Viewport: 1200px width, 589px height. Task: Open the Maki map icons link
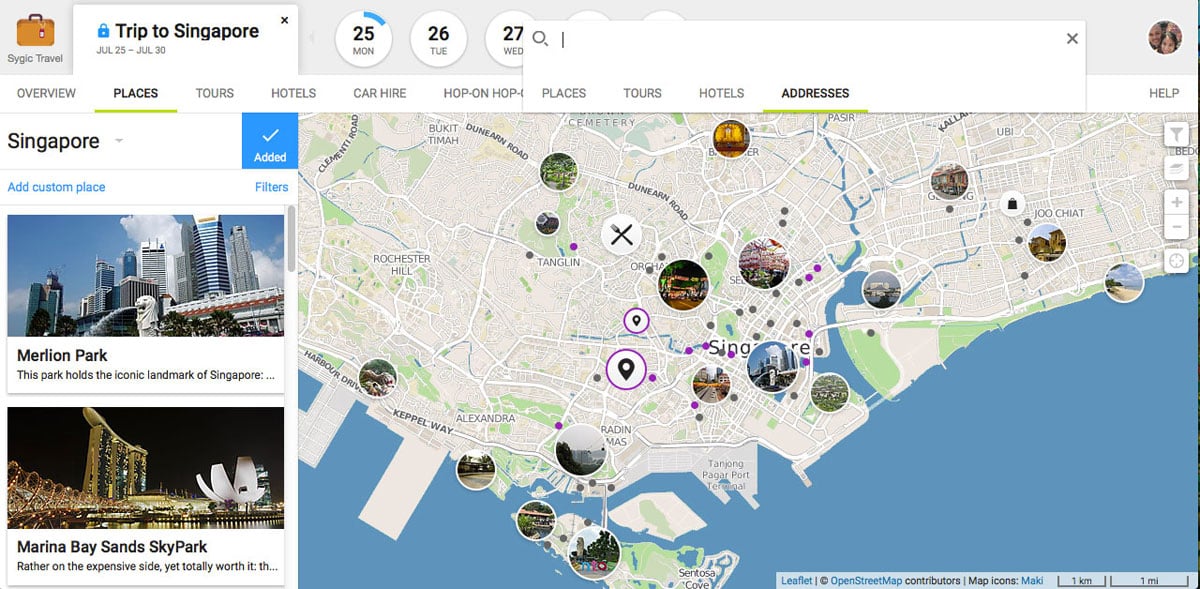(x=1031, y=580)
